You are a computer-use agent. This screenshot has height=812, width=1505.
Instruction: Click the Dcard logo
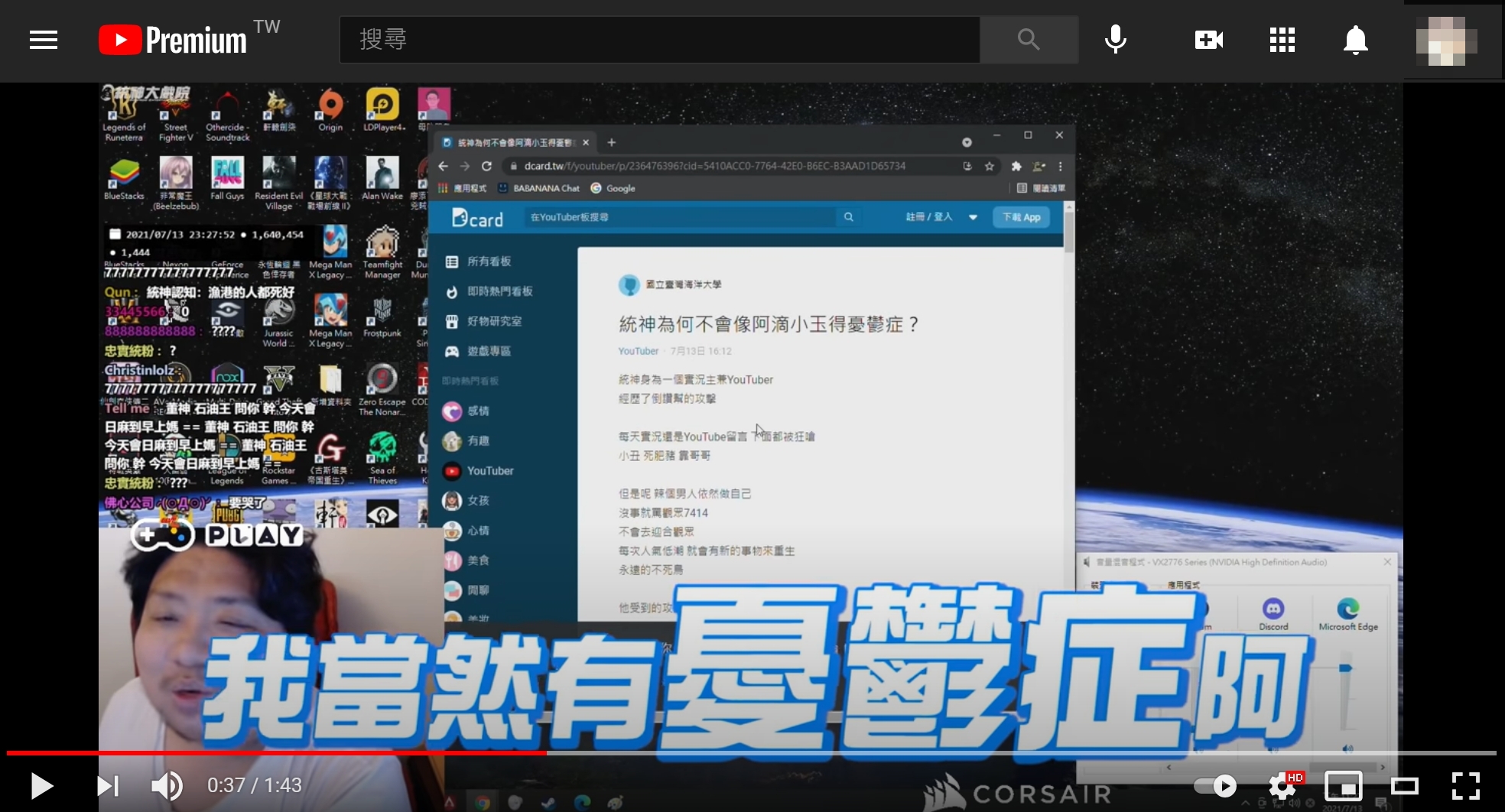click(x=477, y=219)
